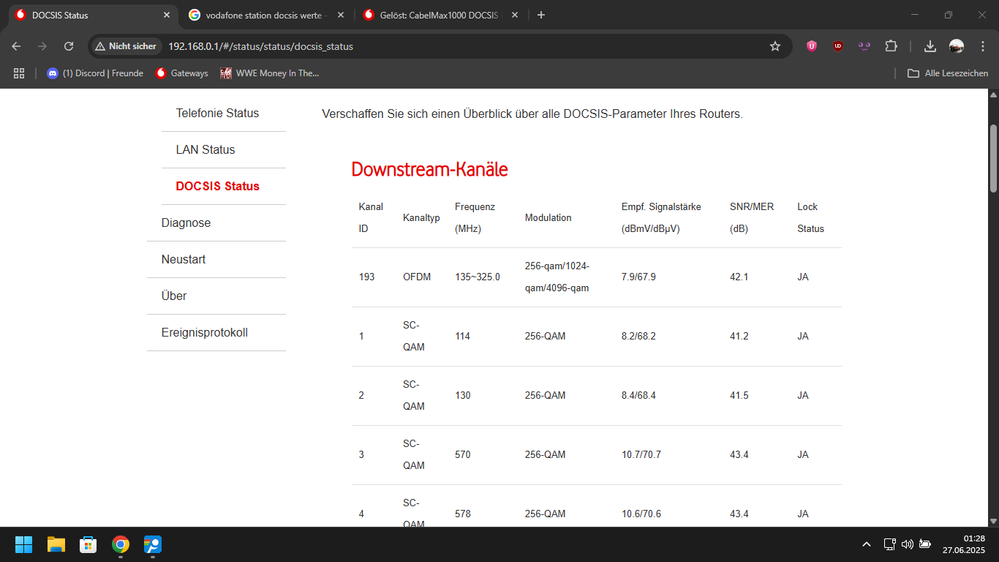
Task: Open the apps grid in the bookmarks bar
Action: tap(19, 73)
